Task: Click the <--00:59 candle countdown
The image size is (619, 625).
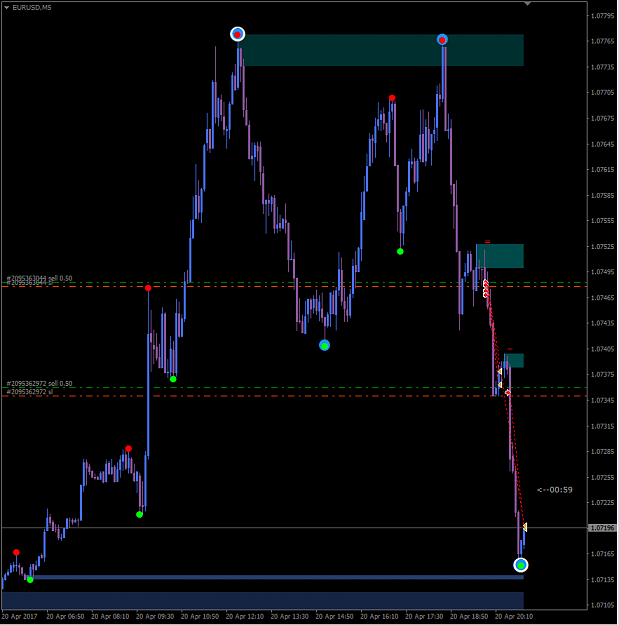Action: click(x=555, y=490)
